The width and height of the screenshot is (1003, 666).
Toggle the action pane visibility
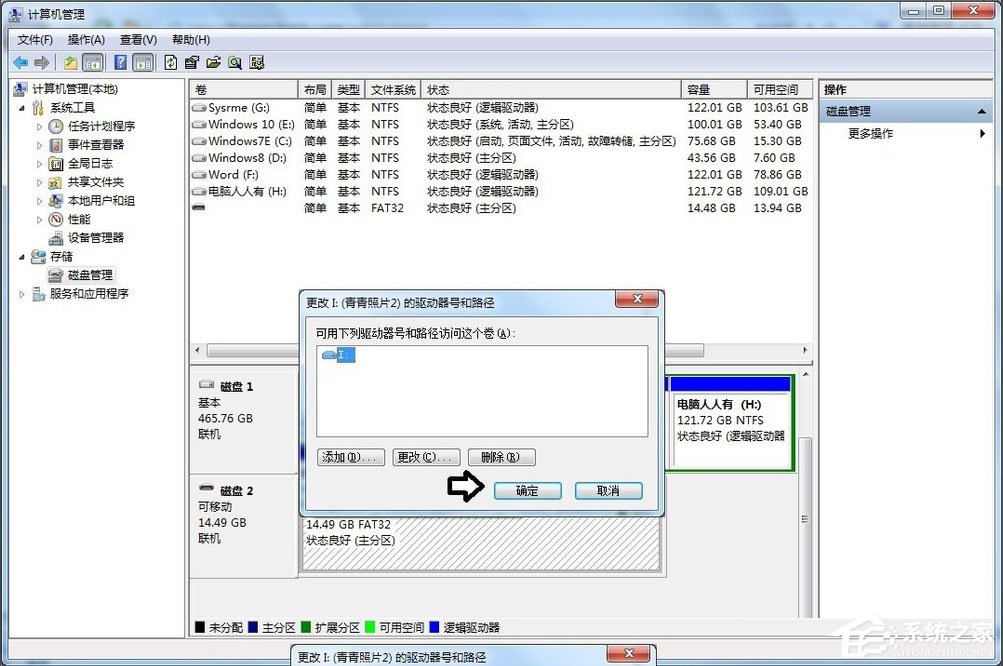click(x=142, y=62)
